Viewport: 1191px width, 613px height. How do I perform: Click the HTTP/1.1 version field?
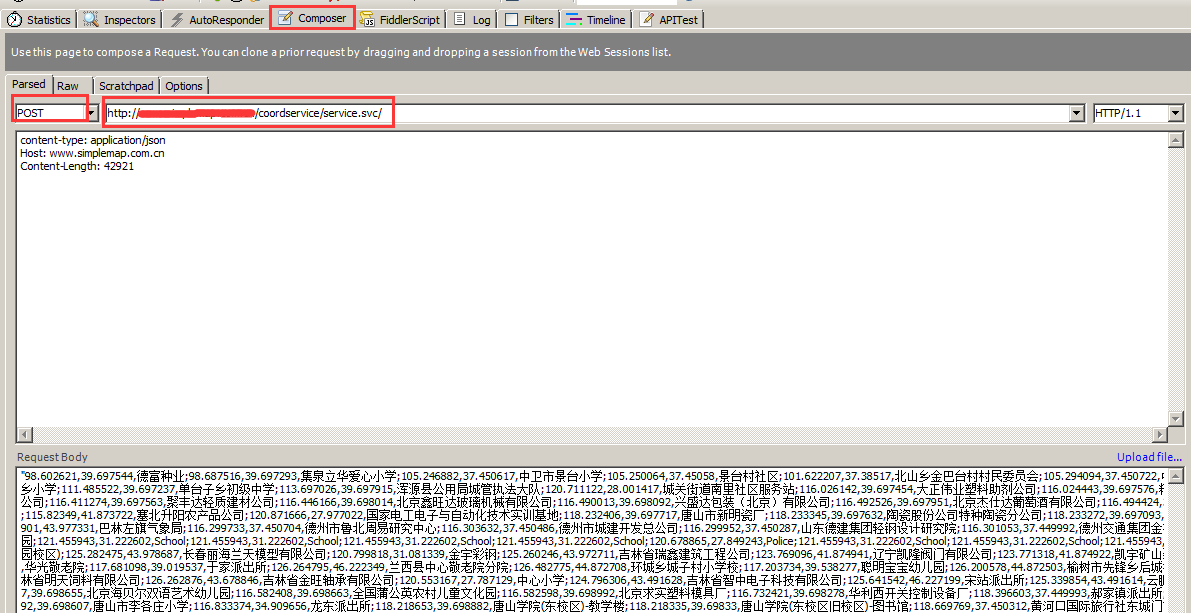coord(1131,113)
